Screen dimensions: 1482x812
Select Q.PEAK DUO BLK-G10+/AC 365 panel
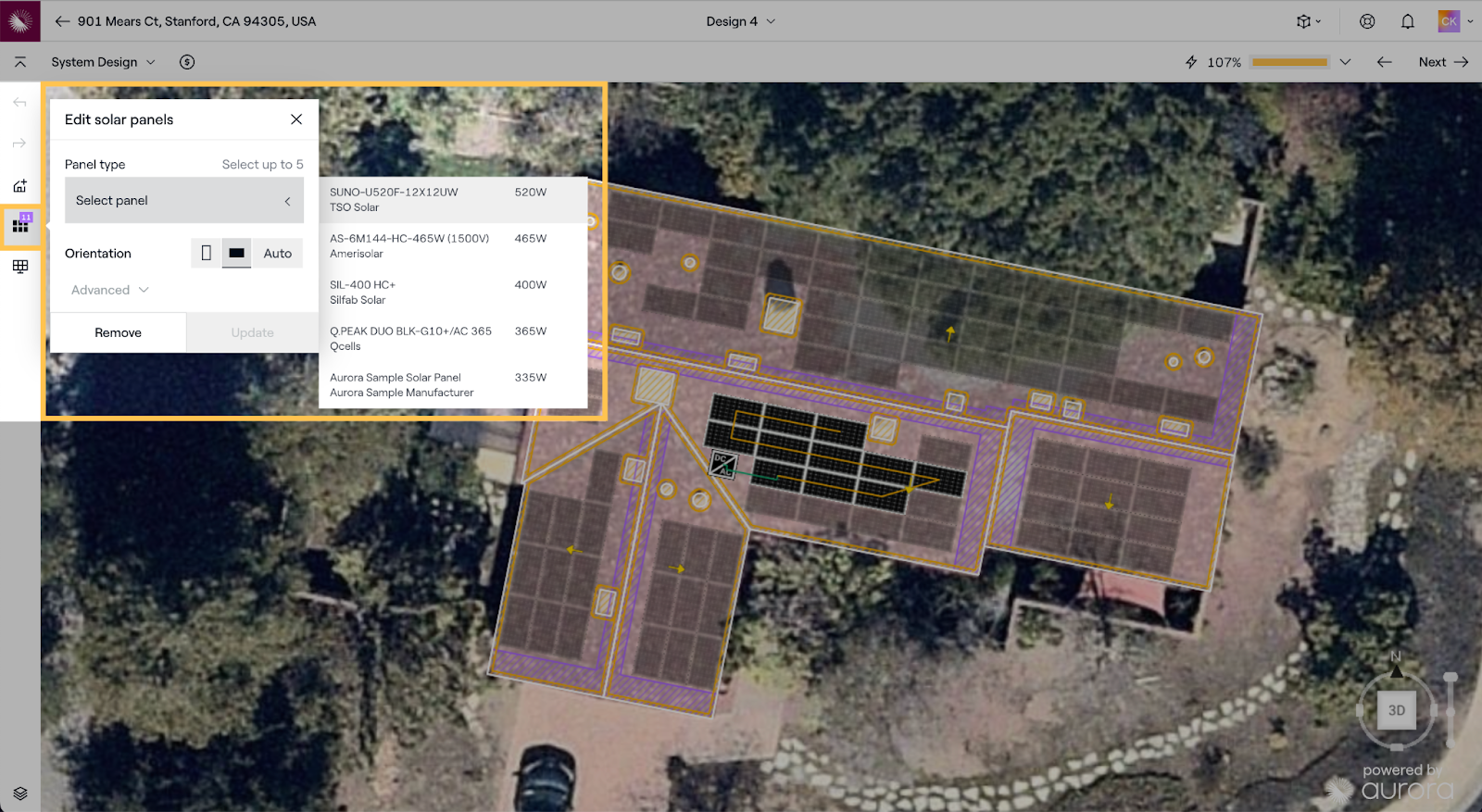tap(453, 339)
